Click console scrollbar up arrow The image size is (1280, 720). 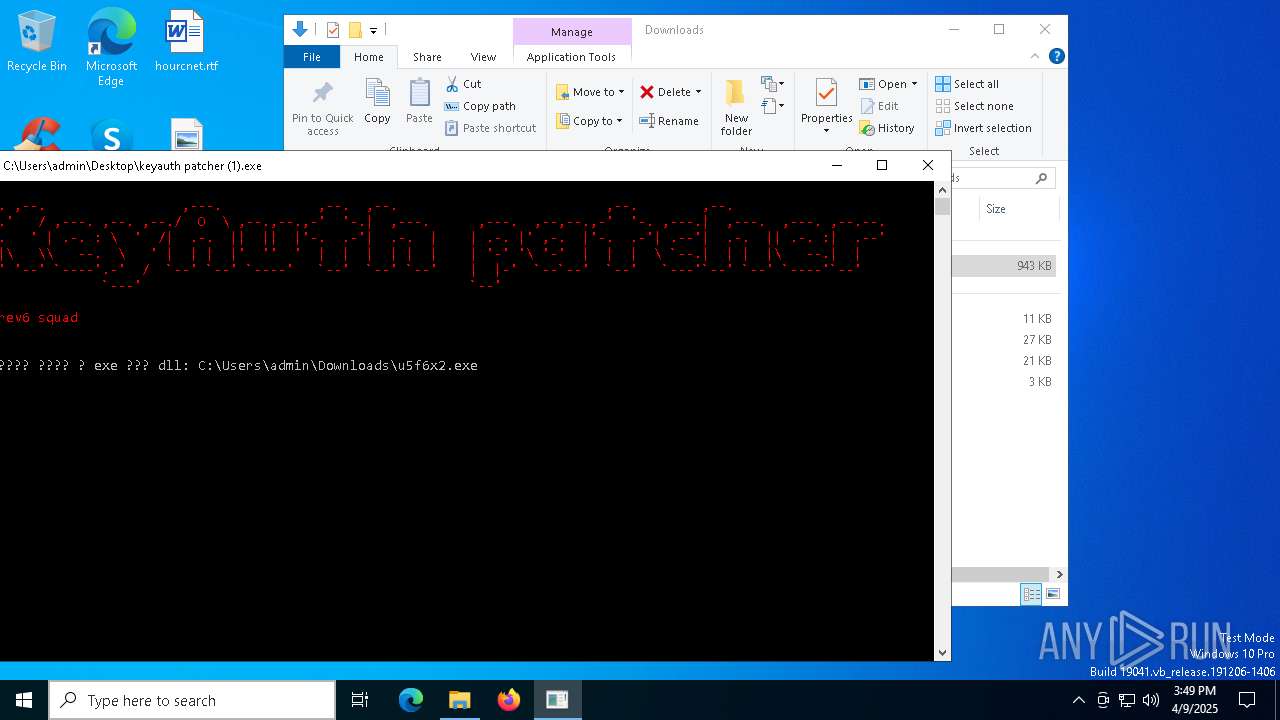tap(942, 188)
